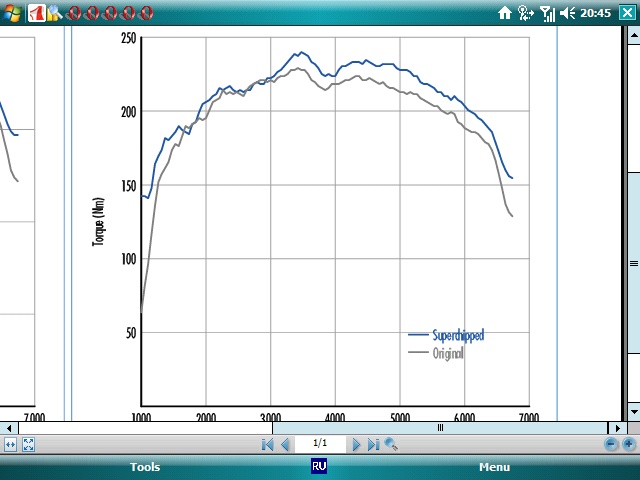Viewport: 640px width, 480px height.
Task: Open the Windows Start menu
Action: tap(12, 12)
